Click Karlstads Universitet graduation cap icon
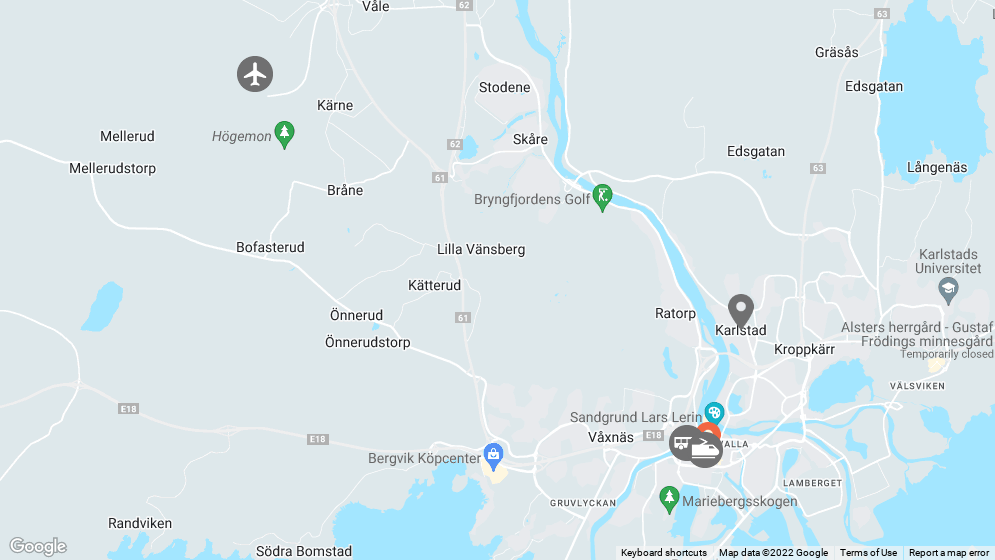 tap(948, 291)
